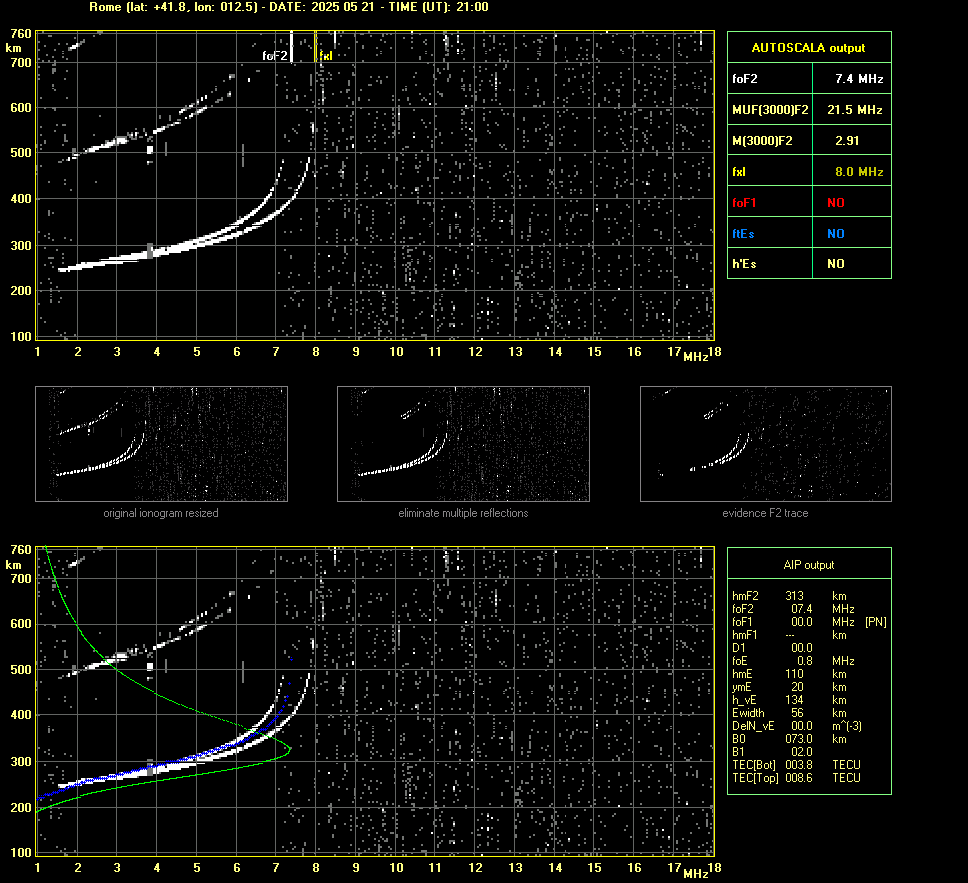Image resolution: width=968 pixels, height=883 pixels.
Task: Select the 'evidence F2 trace' thumbnail
Action: [766, 444]
